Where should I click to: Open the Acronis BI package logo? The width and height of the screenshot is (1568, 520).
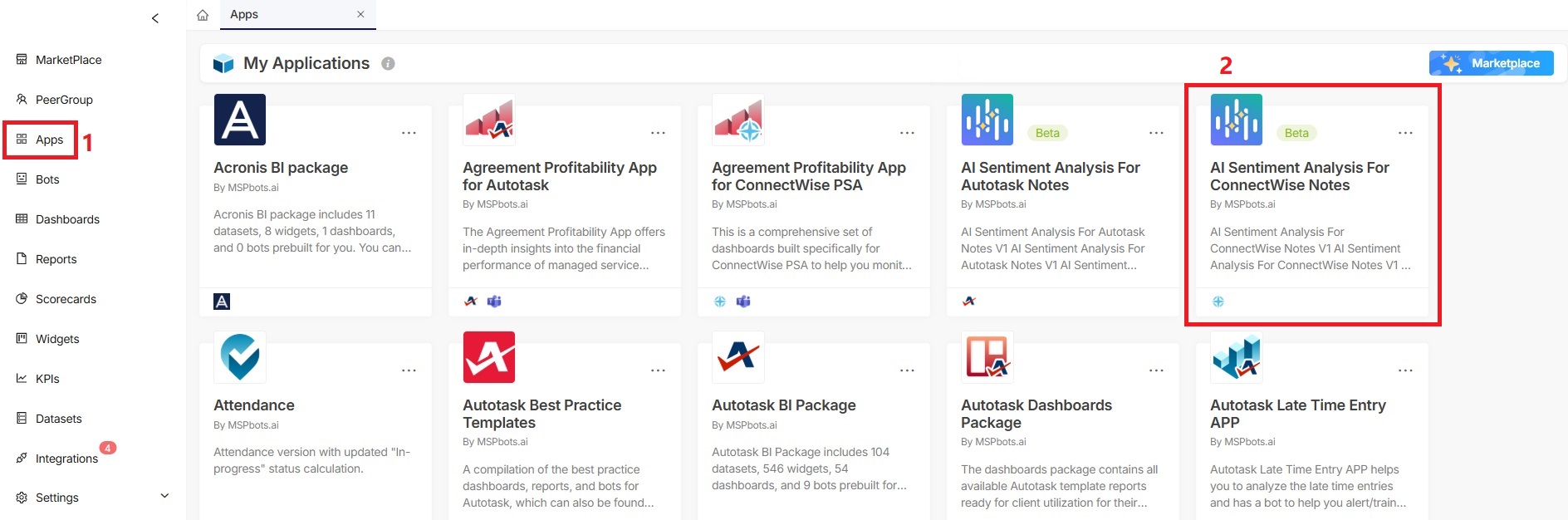click(x=240, y=120)
